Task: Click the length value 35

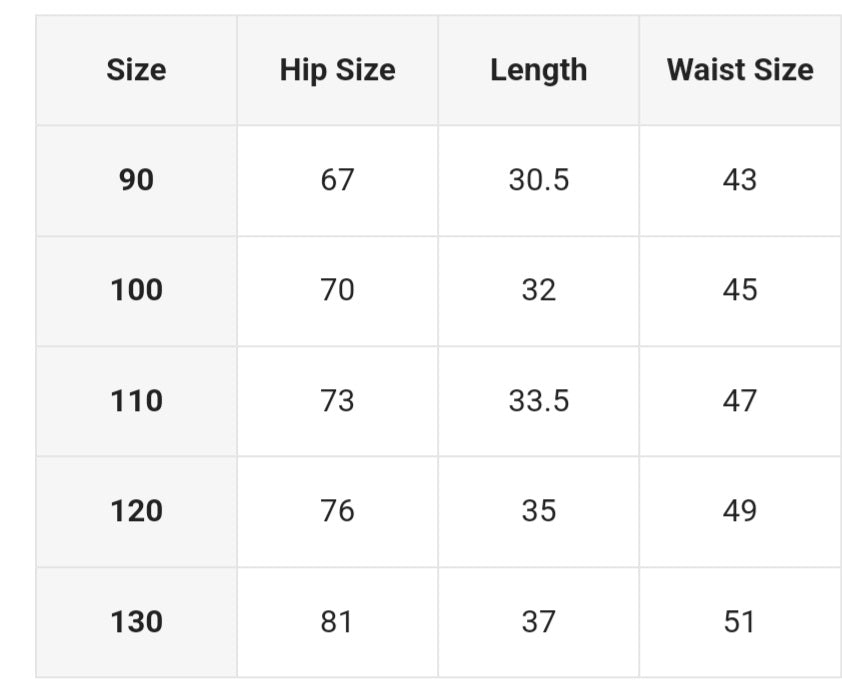Action: (538, 511)
